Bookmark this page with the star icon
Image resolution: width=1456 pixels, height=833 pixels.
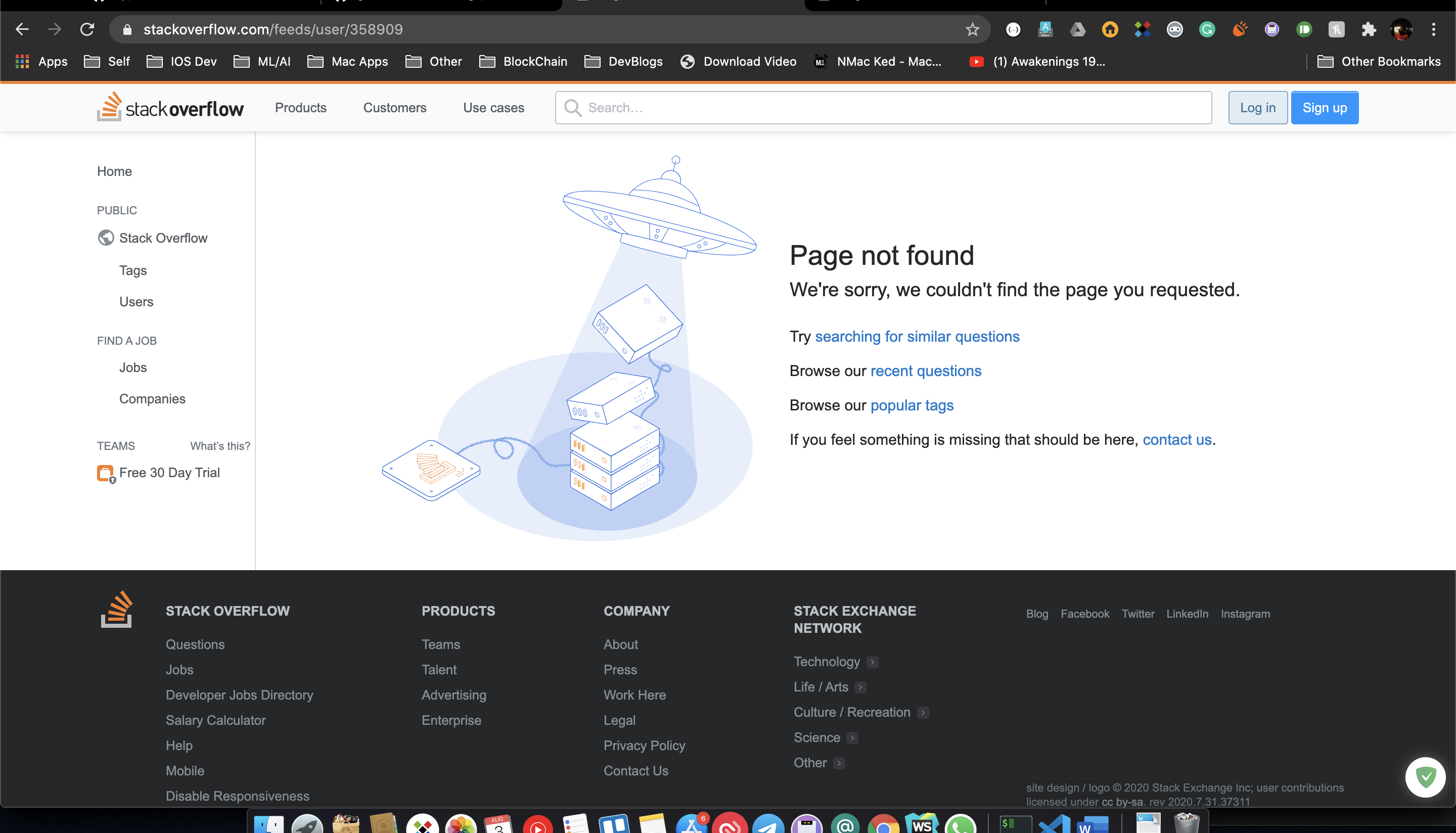tap(972, 29)
